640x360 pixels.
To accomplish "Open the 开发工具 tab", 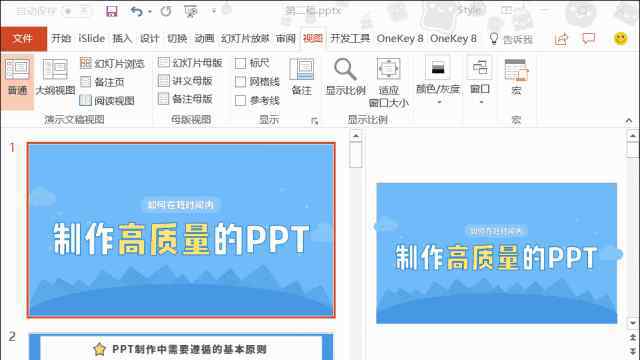I will (350, 39).
